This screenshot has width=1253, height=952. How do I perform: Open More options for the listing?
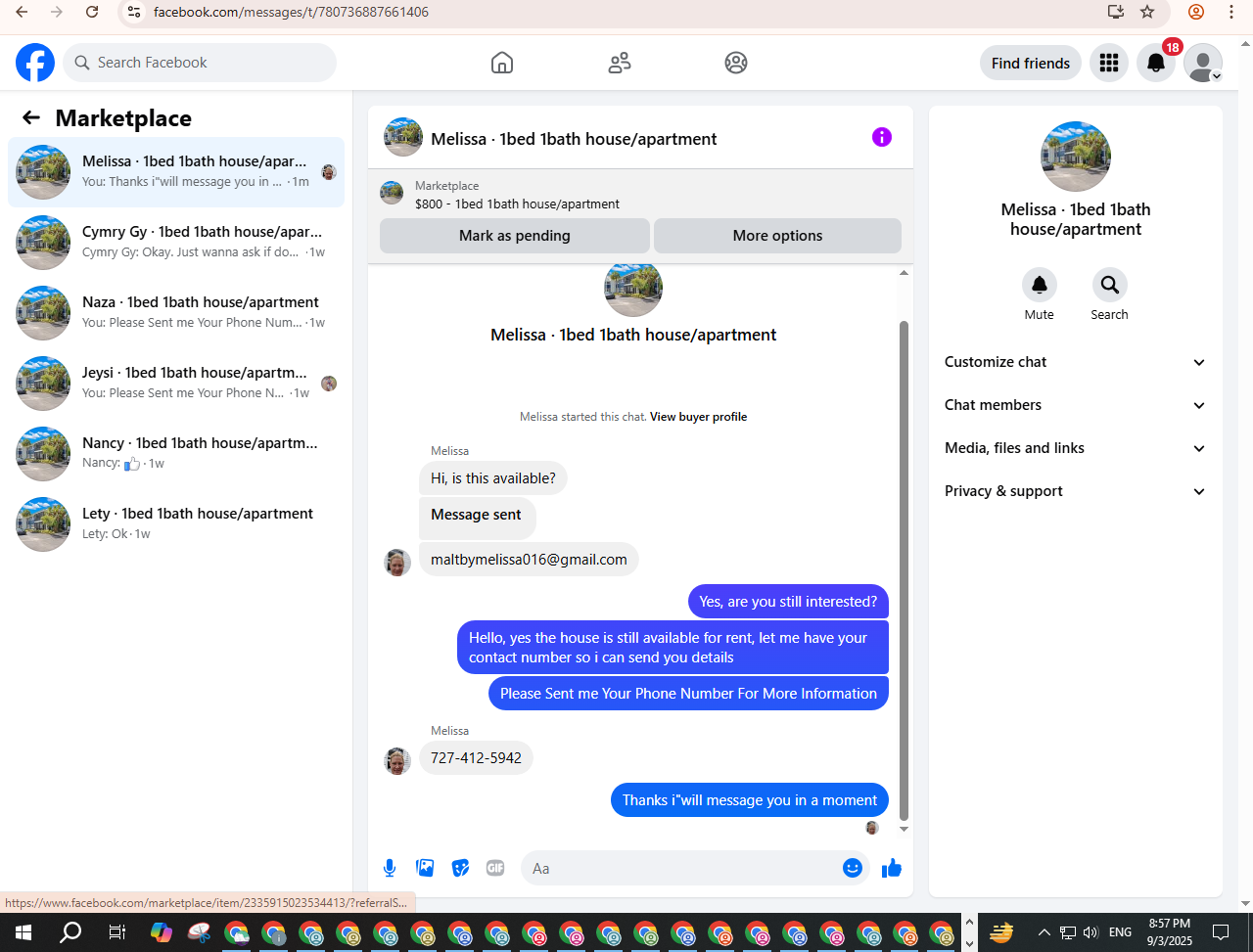(x=777, y=236)
